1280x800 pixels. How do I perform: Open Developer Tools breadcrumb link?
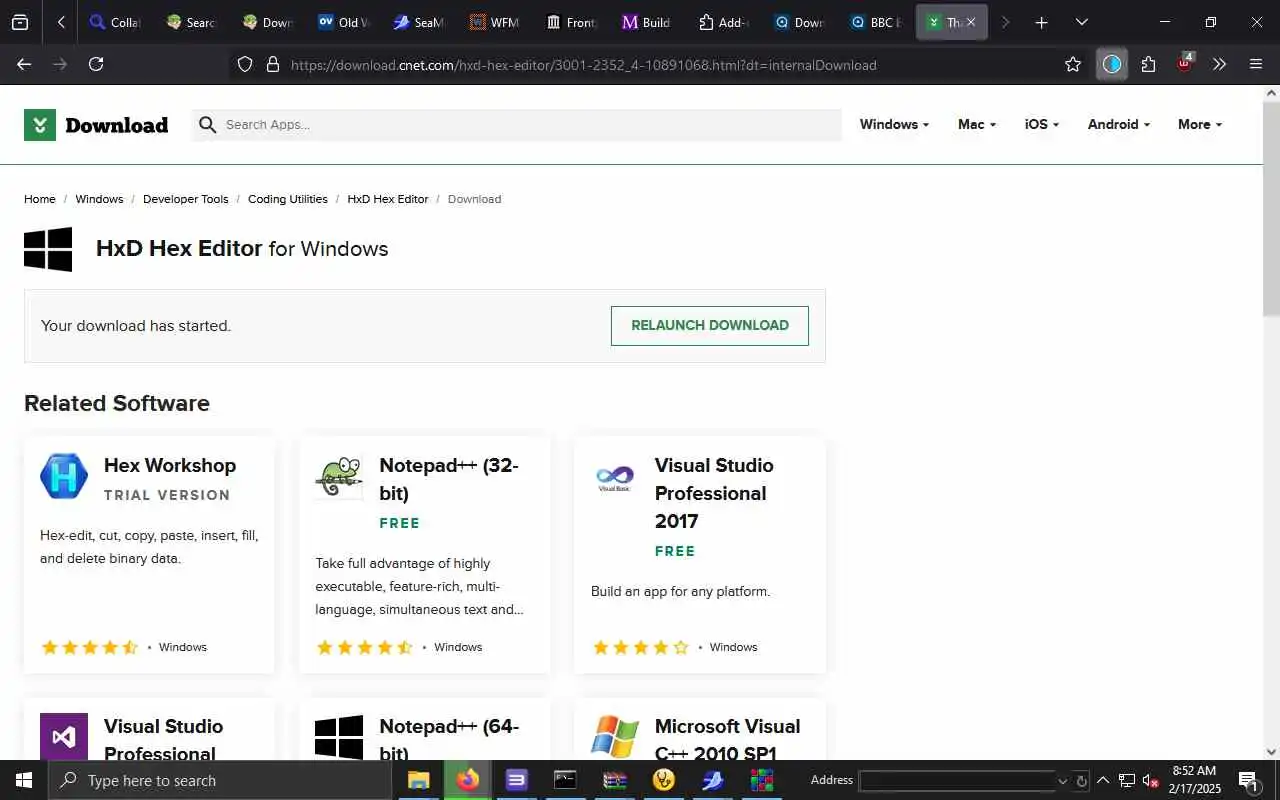[x=186, y=199]
